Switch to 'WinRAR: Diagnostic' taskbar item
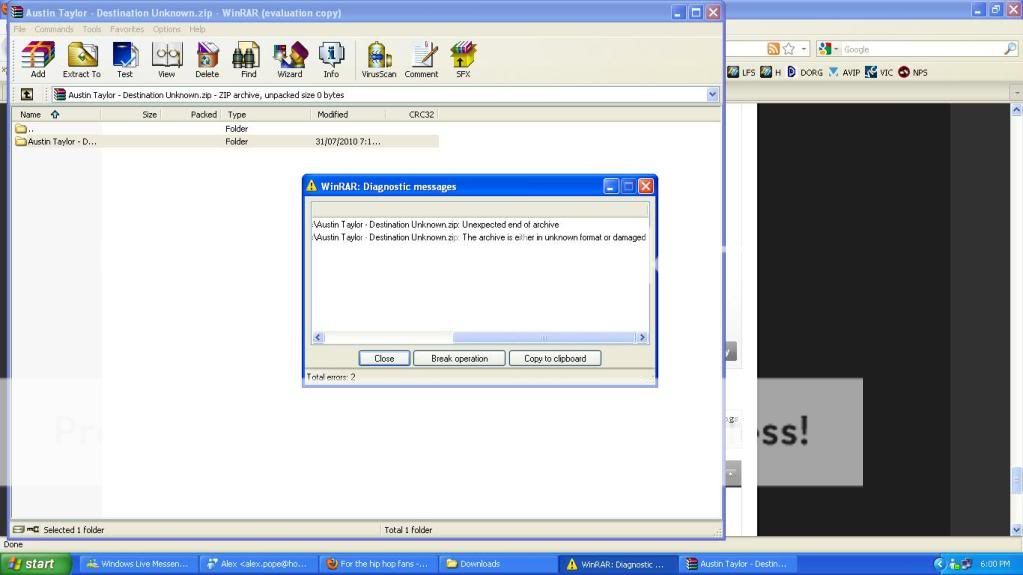Image resolution: width=1023 pixels, height=575 pixels. click(616, 564)
